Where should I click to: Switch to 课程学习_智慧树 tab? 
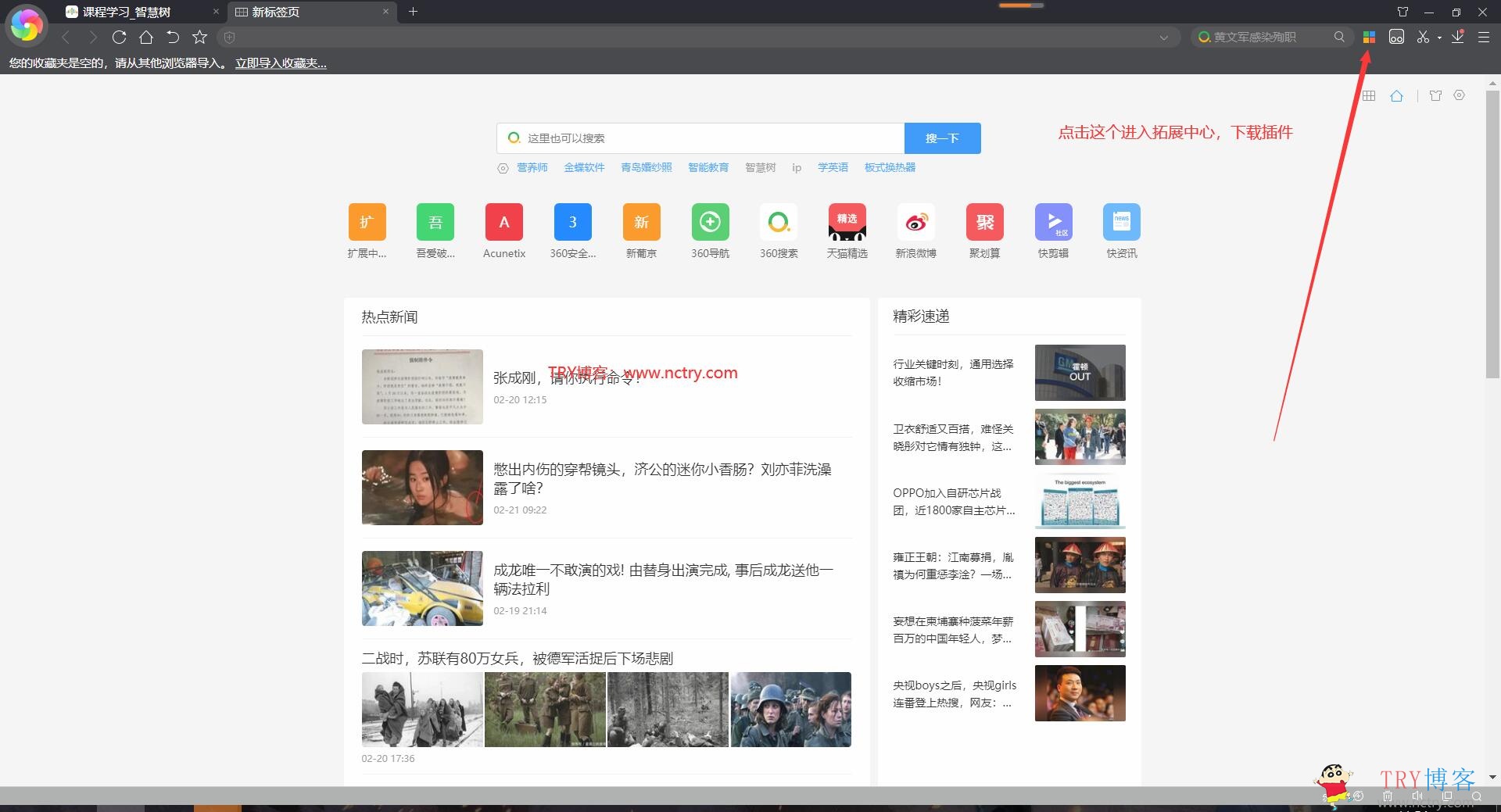point(133,12)
